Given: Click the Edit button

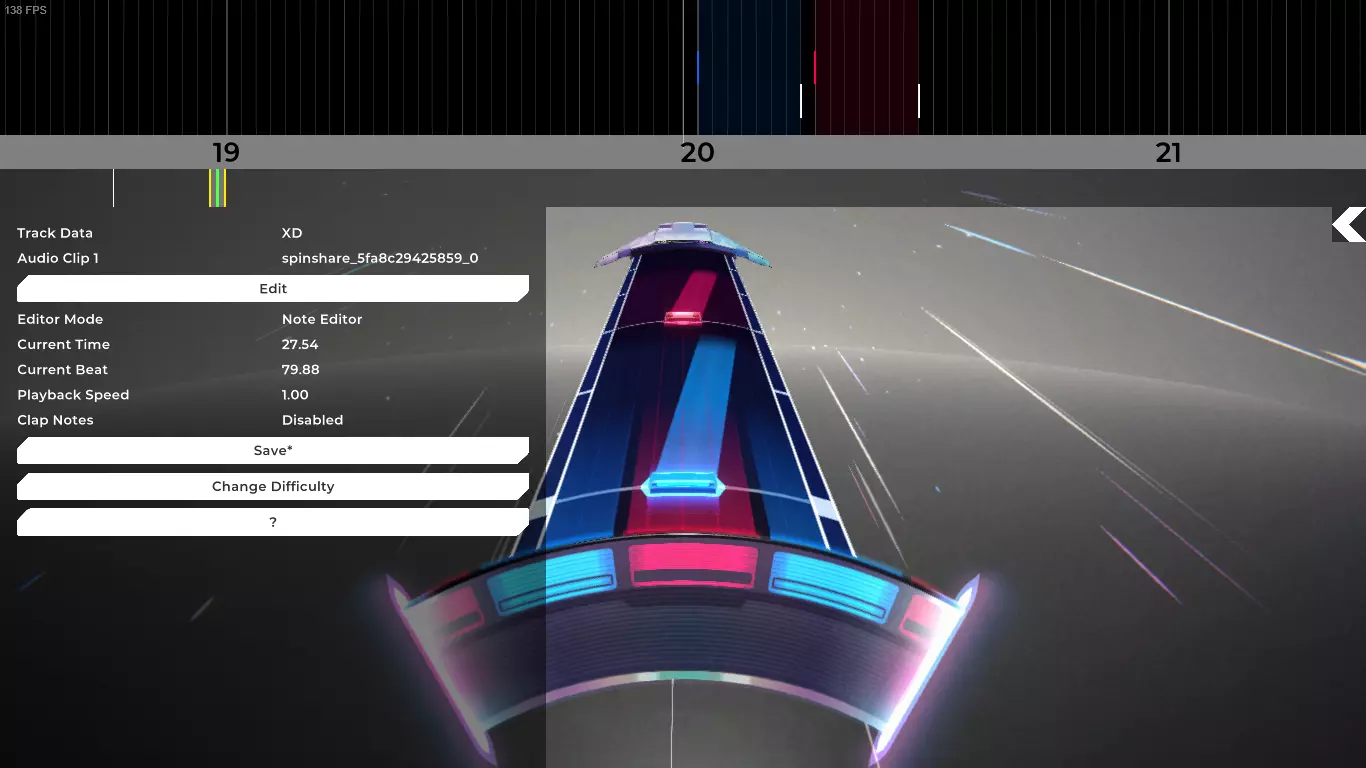Looking at the screenshot, I should [273, 288].
